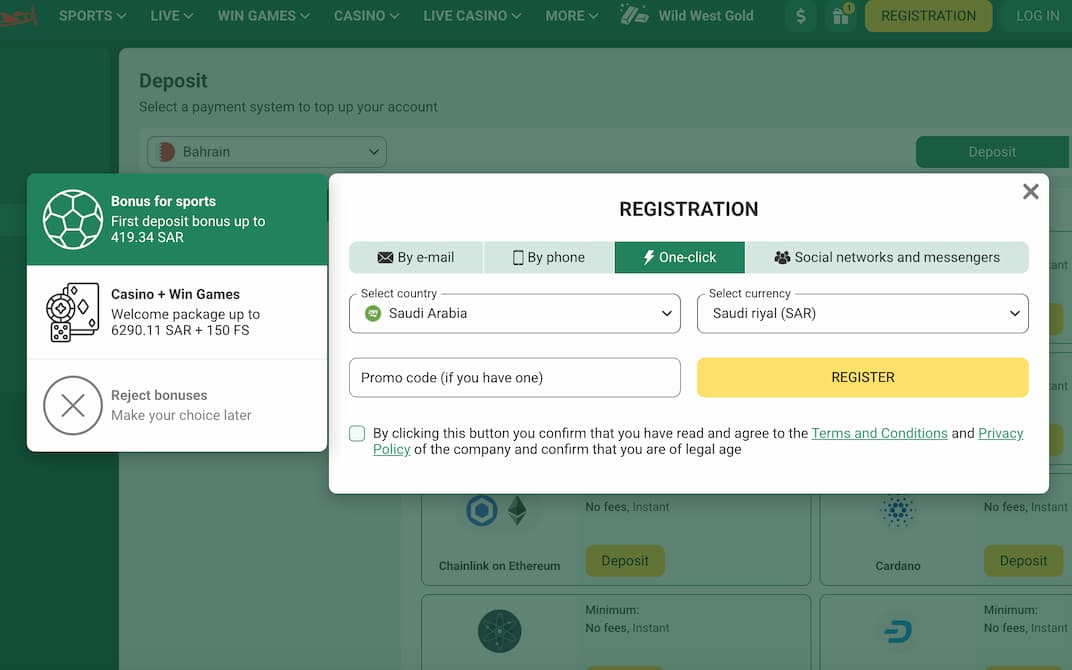Click the 'Cardano' label
The width and height of the screenshot is (1072, 670).
pyautogui.click(x=898, y=566)
